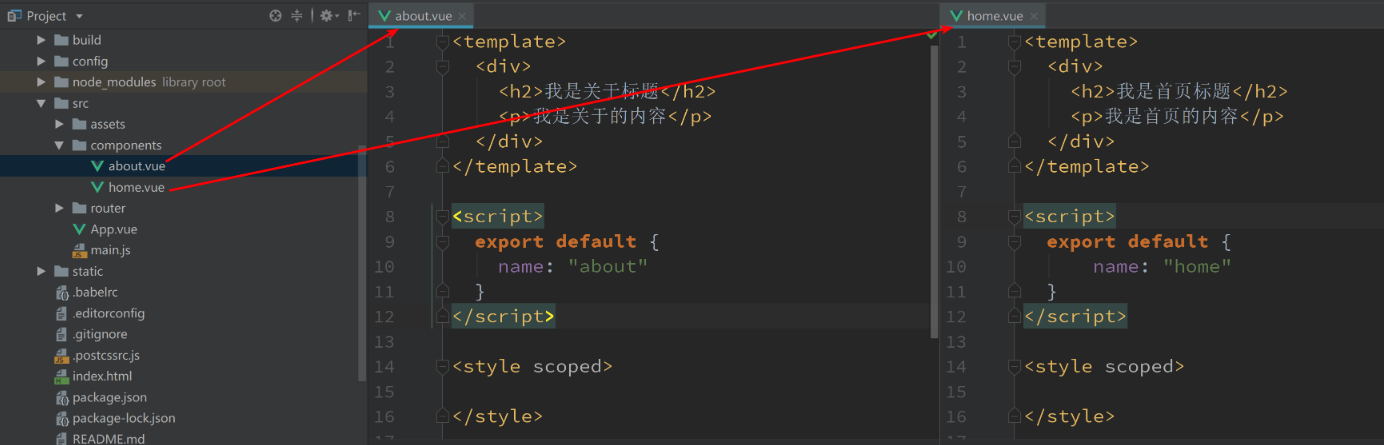Click the package-lock.json file icon

[x=61, y=418]
